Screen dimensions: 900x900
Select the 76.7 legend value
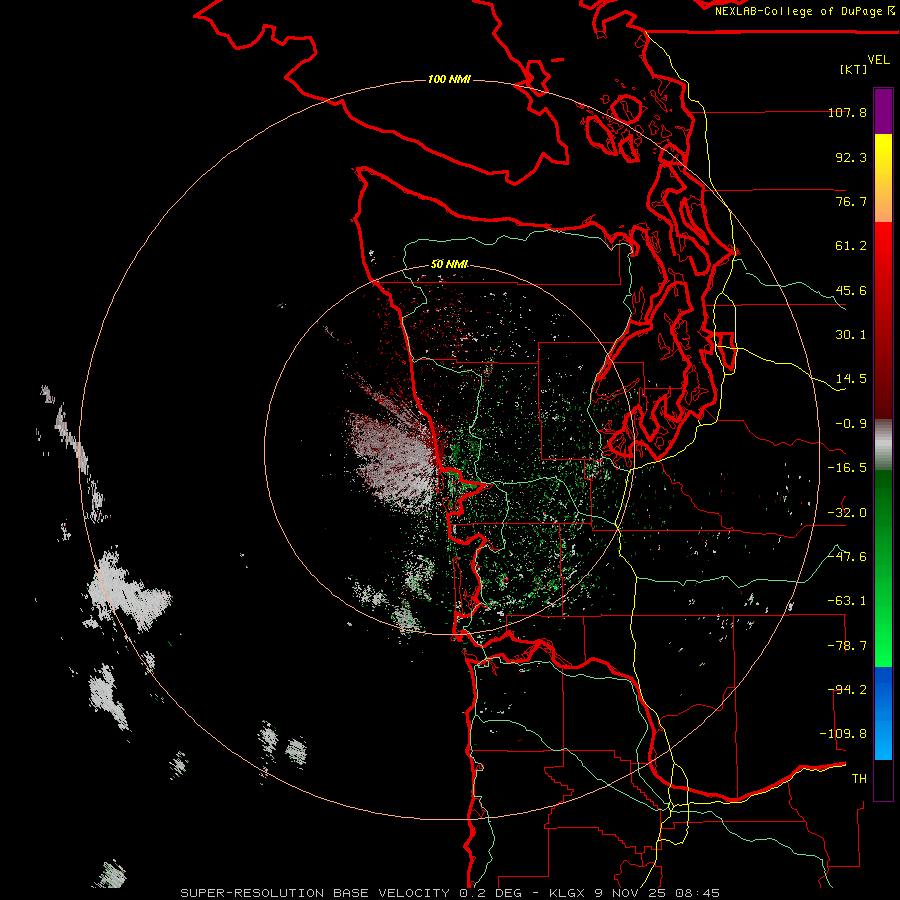[851, 201]
